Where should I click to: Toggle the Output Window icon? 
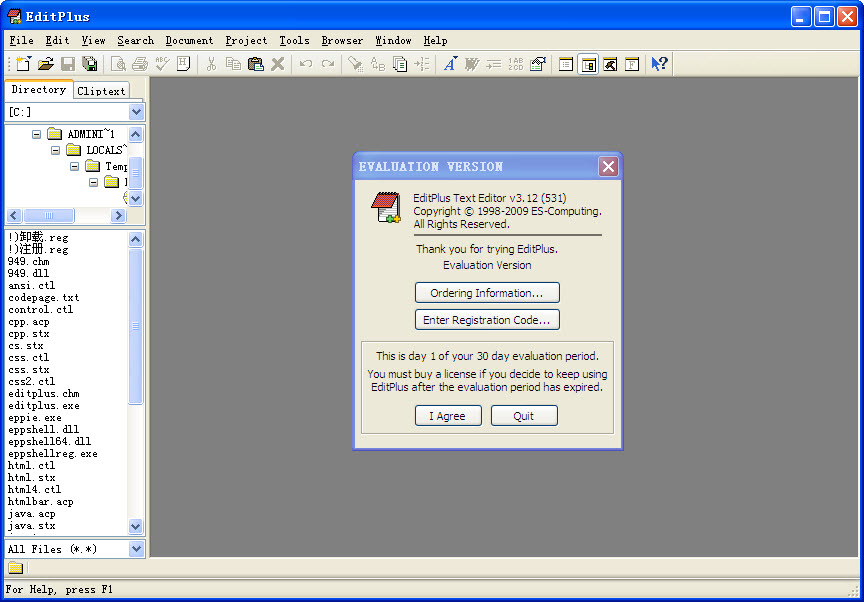click(610, 64)
